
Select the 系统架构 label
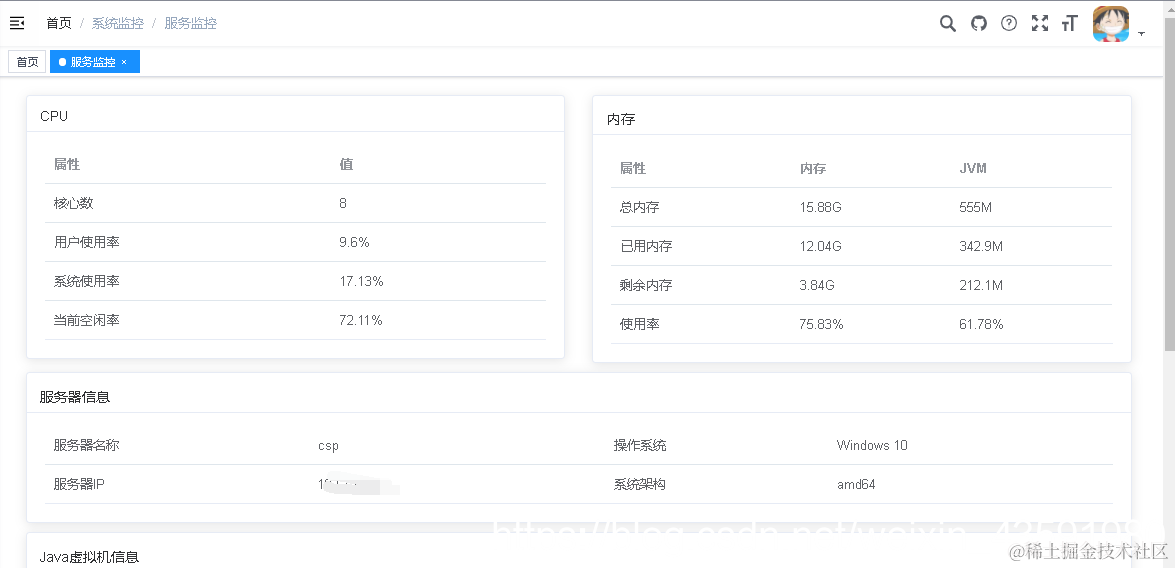(x=640, y=484)
